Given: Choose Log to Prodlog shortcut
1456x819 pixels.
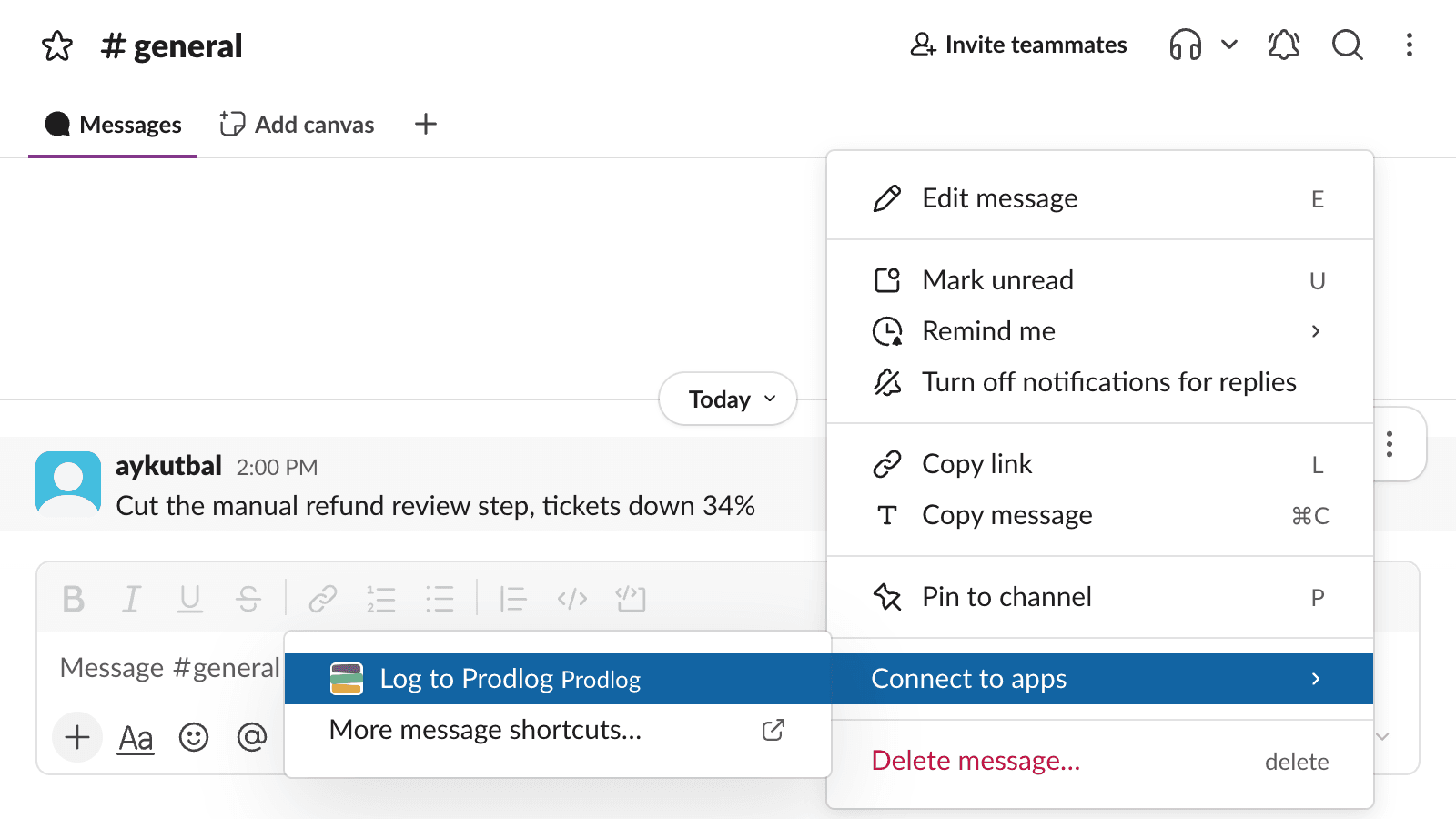Looking at the screenshot, I should (558, 679).
